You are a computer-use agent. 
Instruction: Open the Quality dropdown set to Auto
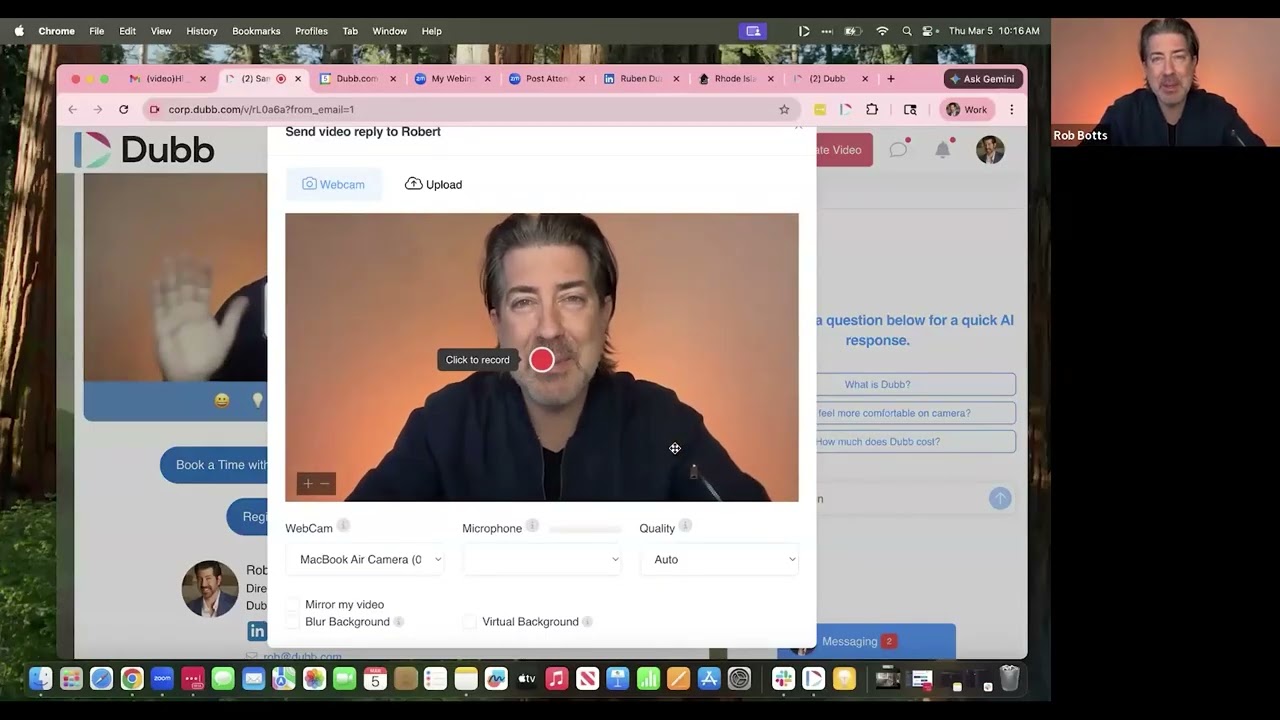(719, 560)
